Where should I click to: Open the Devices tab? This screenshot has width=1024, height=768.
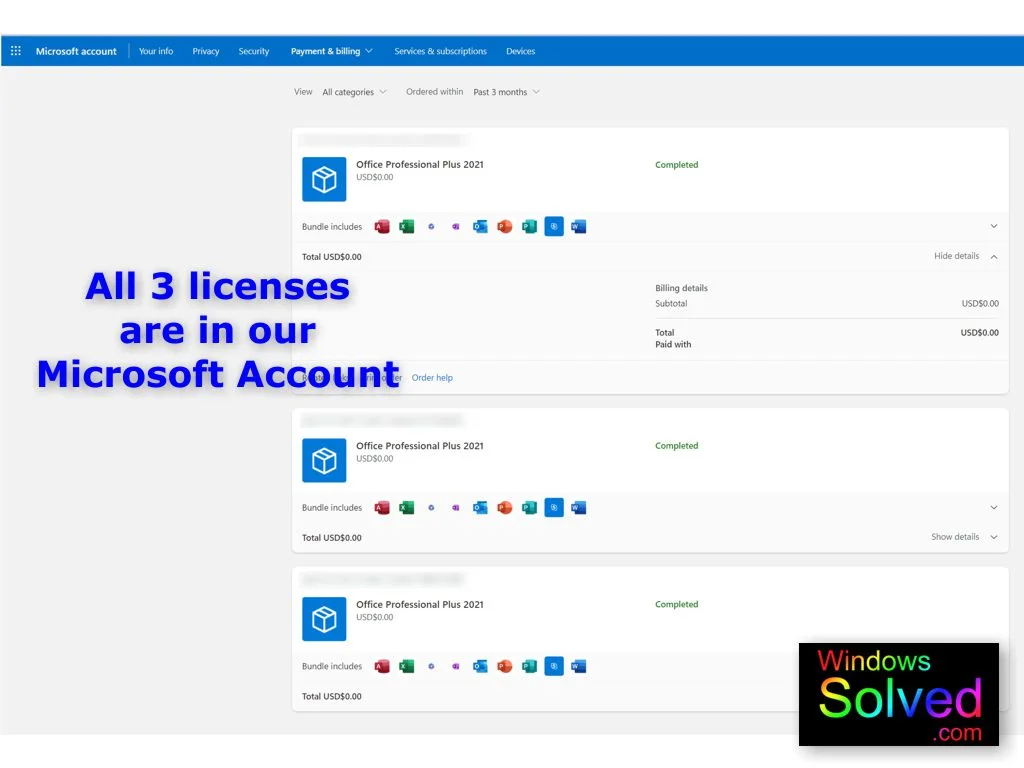[x=520, y=51]
